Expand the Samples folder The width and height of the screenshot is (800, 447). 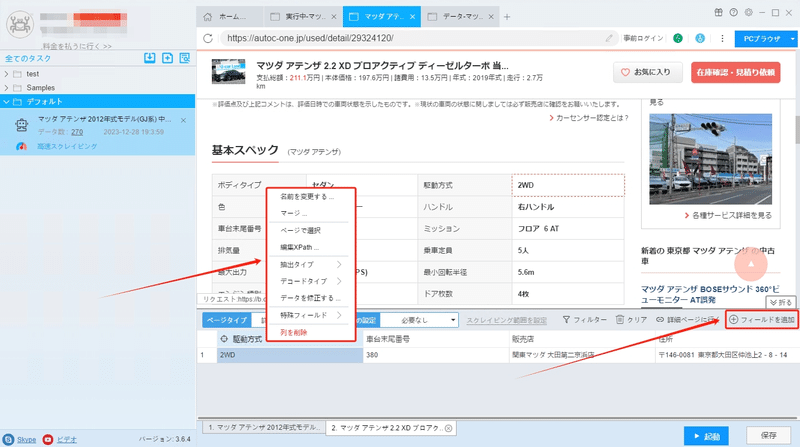pyautogui.click(x=6, y=88)
